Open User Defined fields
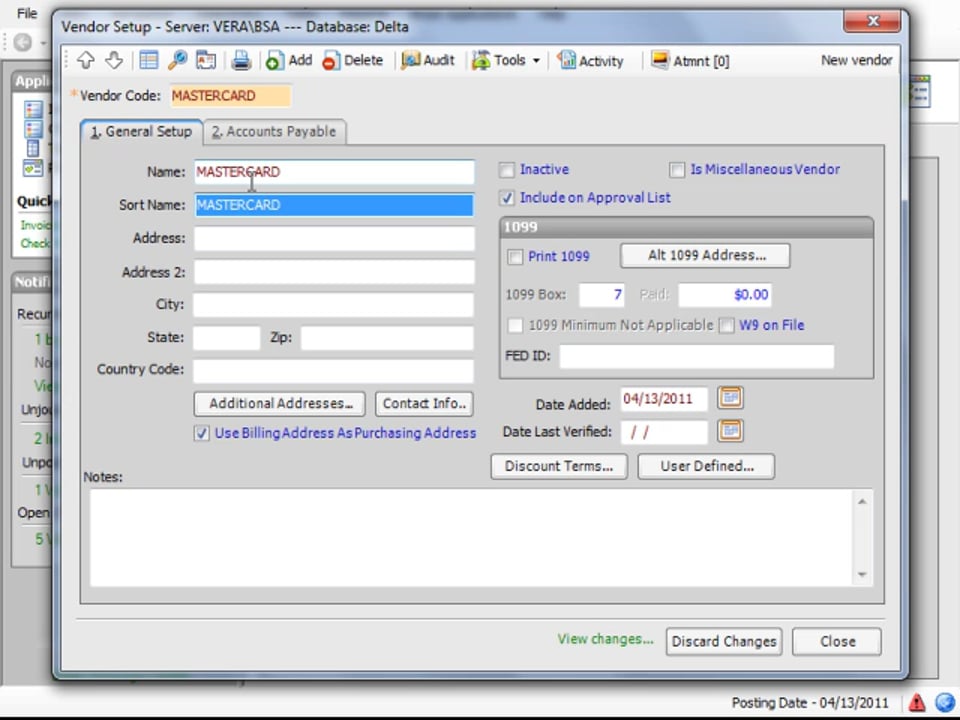Image resolution: width=960 pixels, height=720 pixels. 707,466
